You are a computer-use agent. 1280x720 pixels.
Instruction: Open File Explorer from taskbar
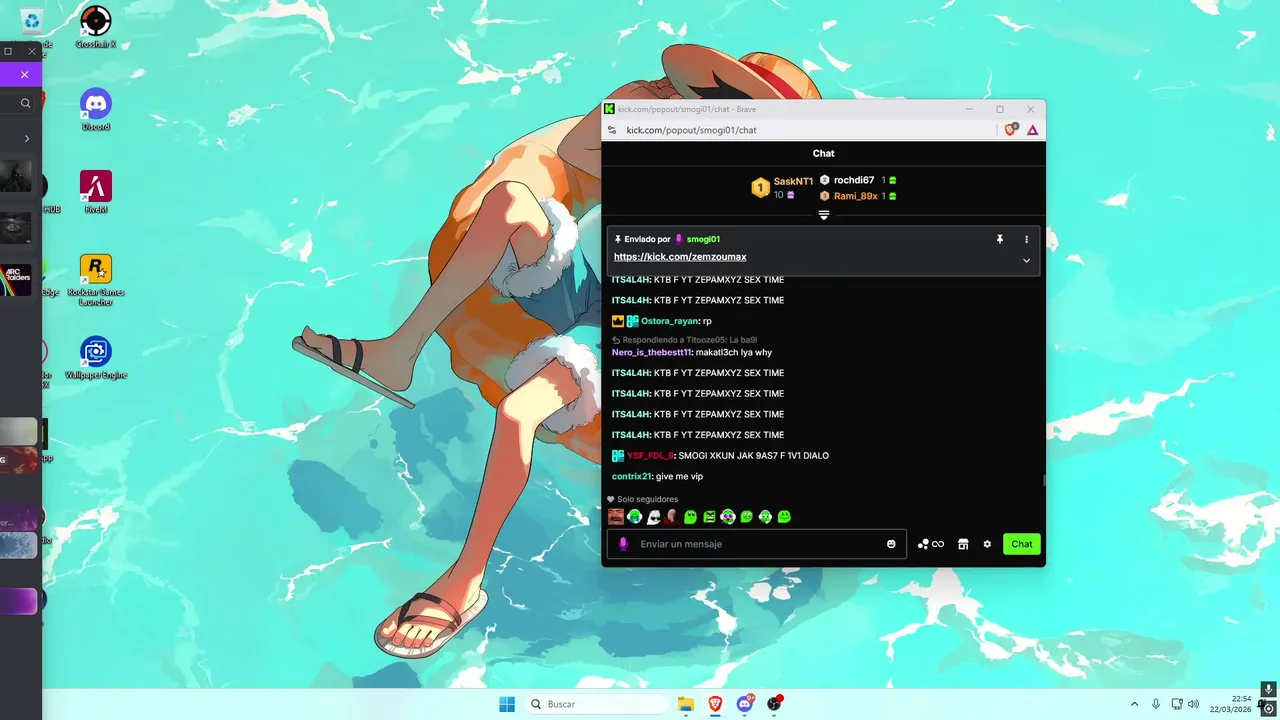(686, 704)
